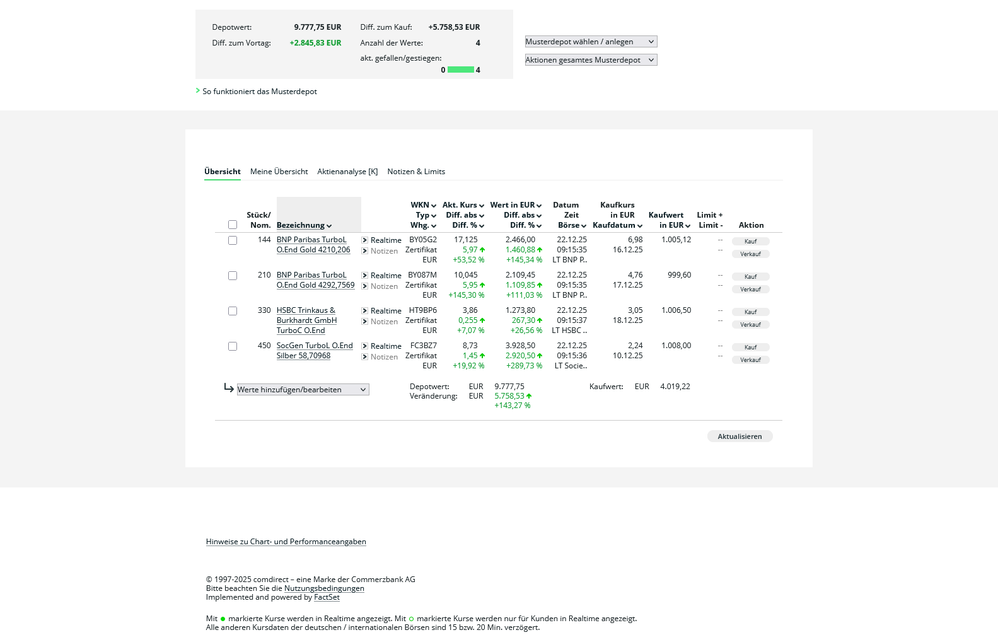The image size is (998, 644).
Task: Open the Notizen & Limits tab
Action: point(416,171)
